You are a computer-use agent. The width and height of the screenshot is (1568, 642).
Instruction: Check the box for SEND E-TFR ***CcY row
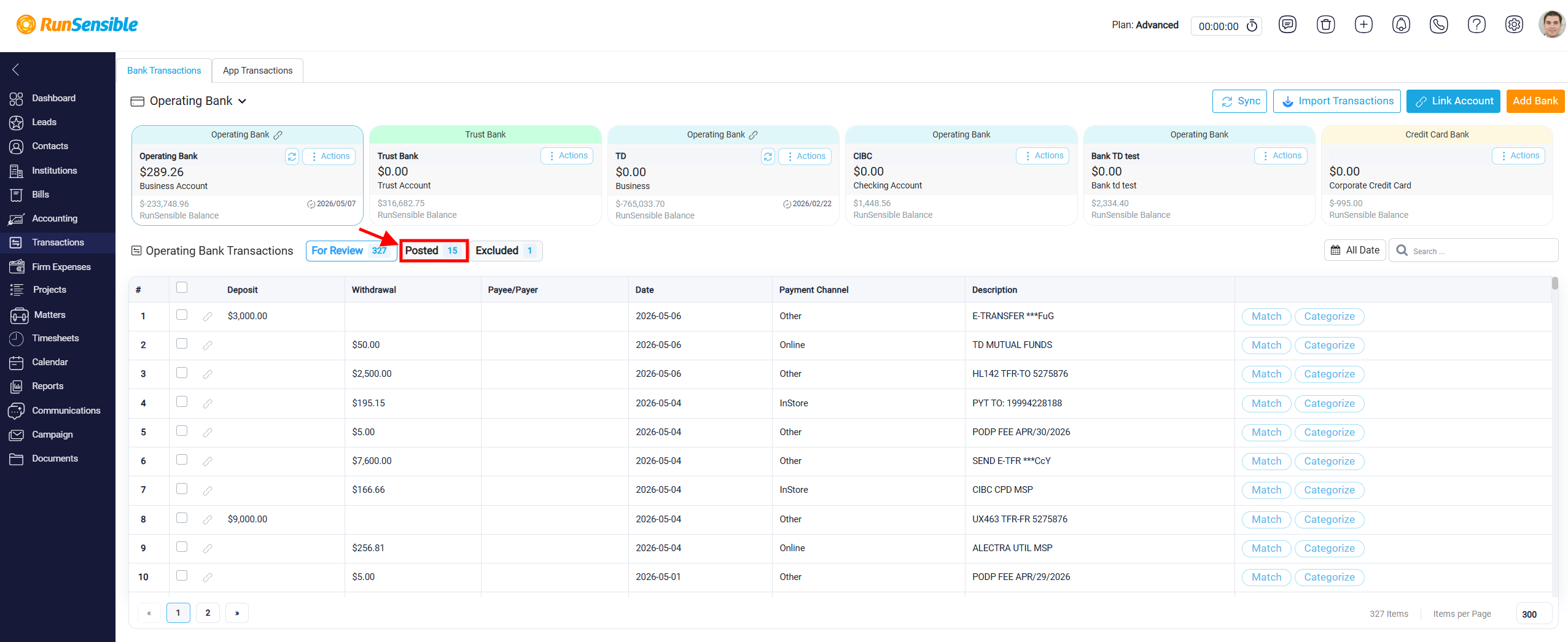click(x=182, y=460)
